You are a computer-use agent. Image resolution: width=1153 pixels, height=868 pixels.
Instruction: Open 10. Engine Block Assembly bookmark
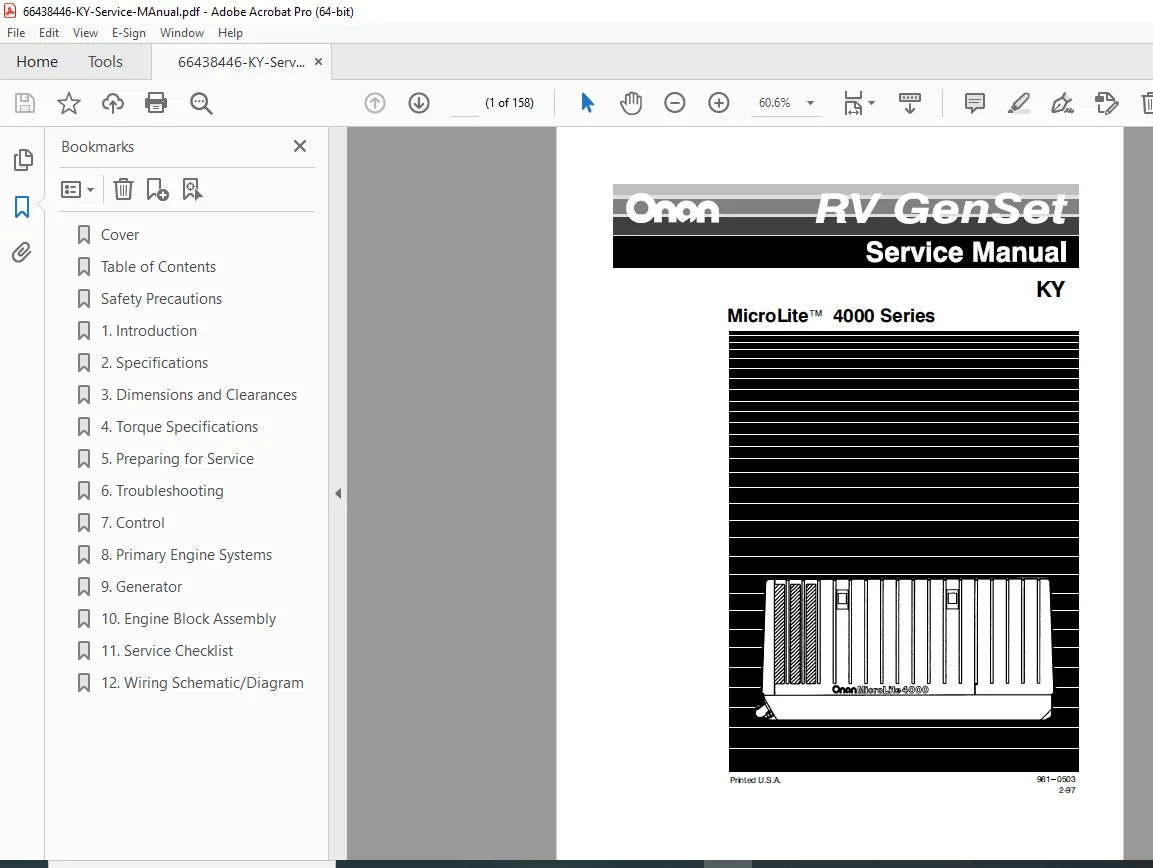(x=188, y=619)
